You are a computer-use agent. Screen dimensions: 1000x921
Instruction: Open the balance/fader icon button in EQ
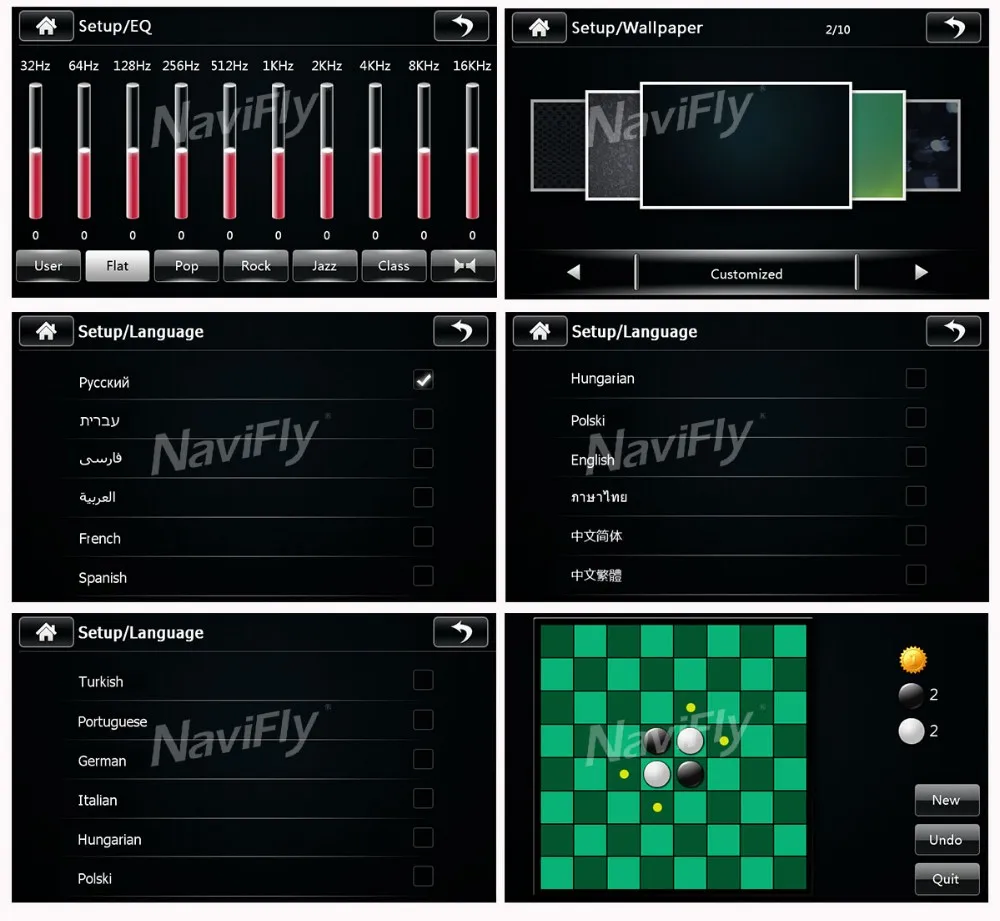[463, 266]
